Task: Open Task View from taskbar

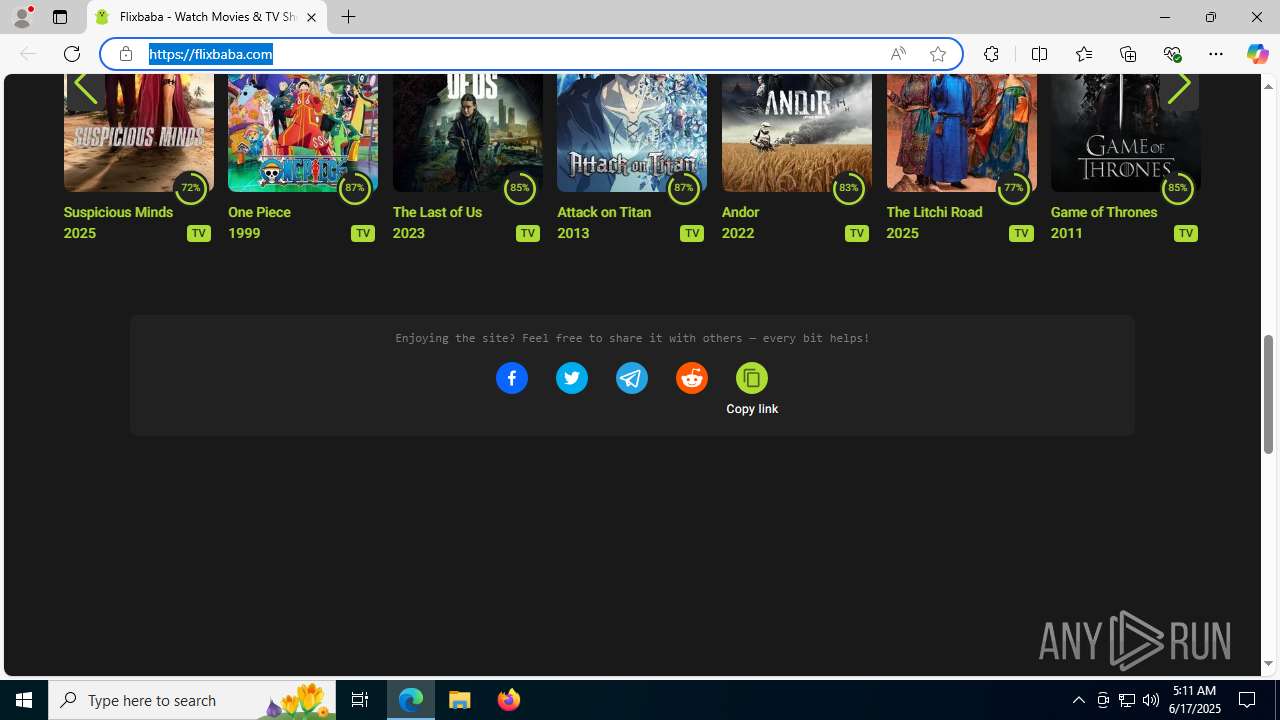Action: tap(360, 700)
